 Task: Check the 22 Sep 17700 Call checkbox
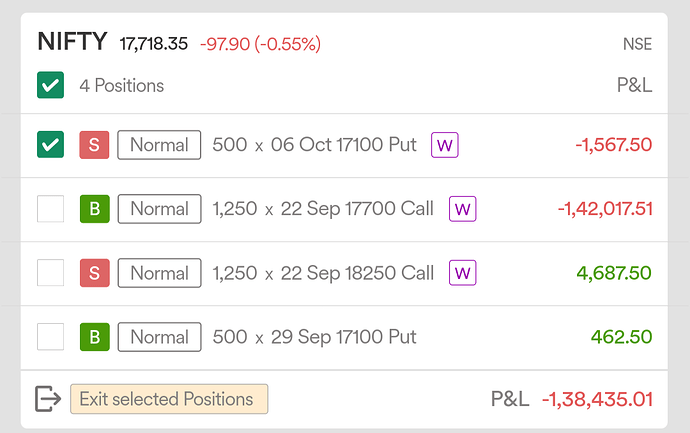point(50,209)
